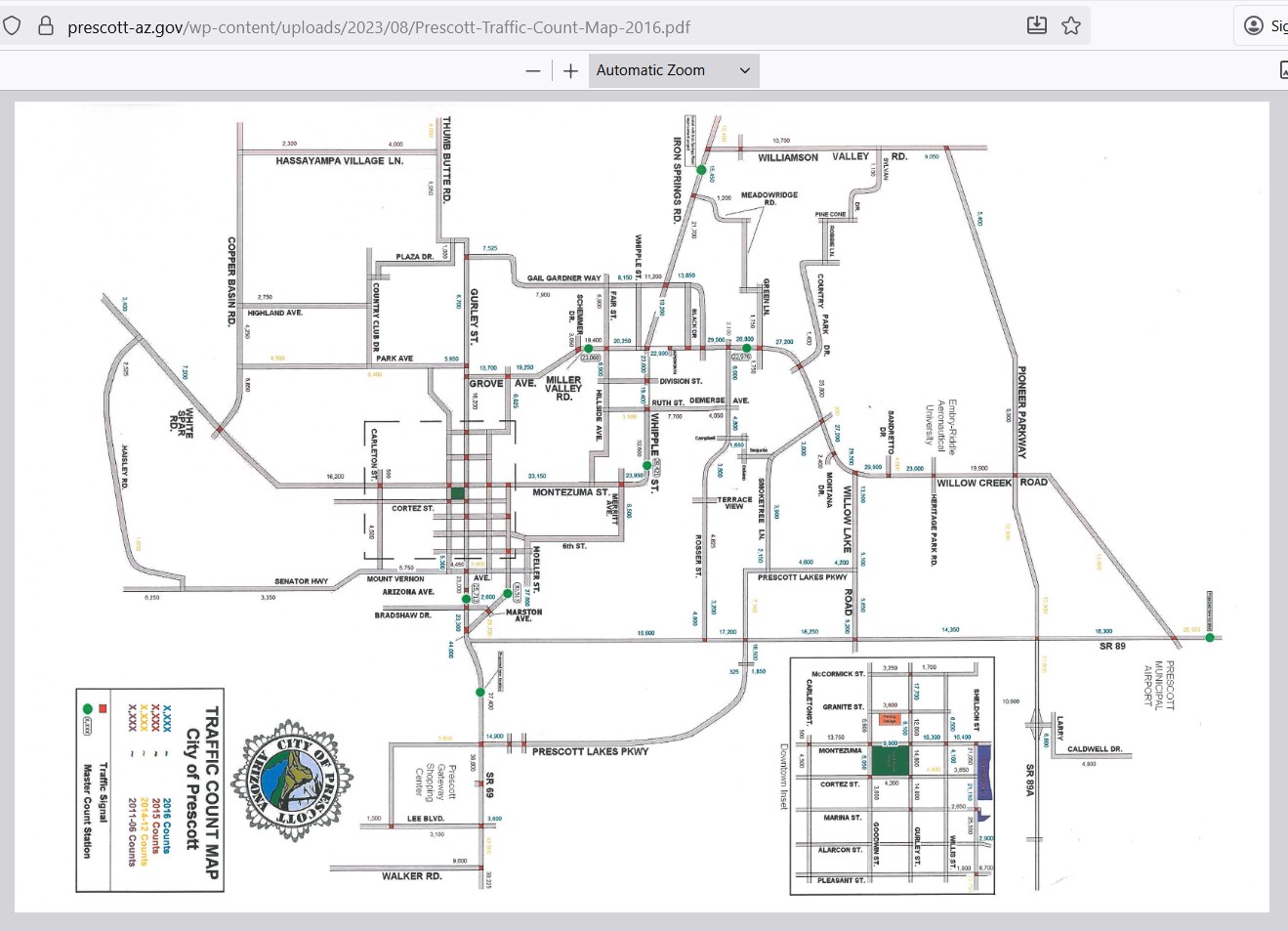Click the chevron arrow beside Automatic Zoom
This screenshot has height=931, width=1288.
click(744, 70)
